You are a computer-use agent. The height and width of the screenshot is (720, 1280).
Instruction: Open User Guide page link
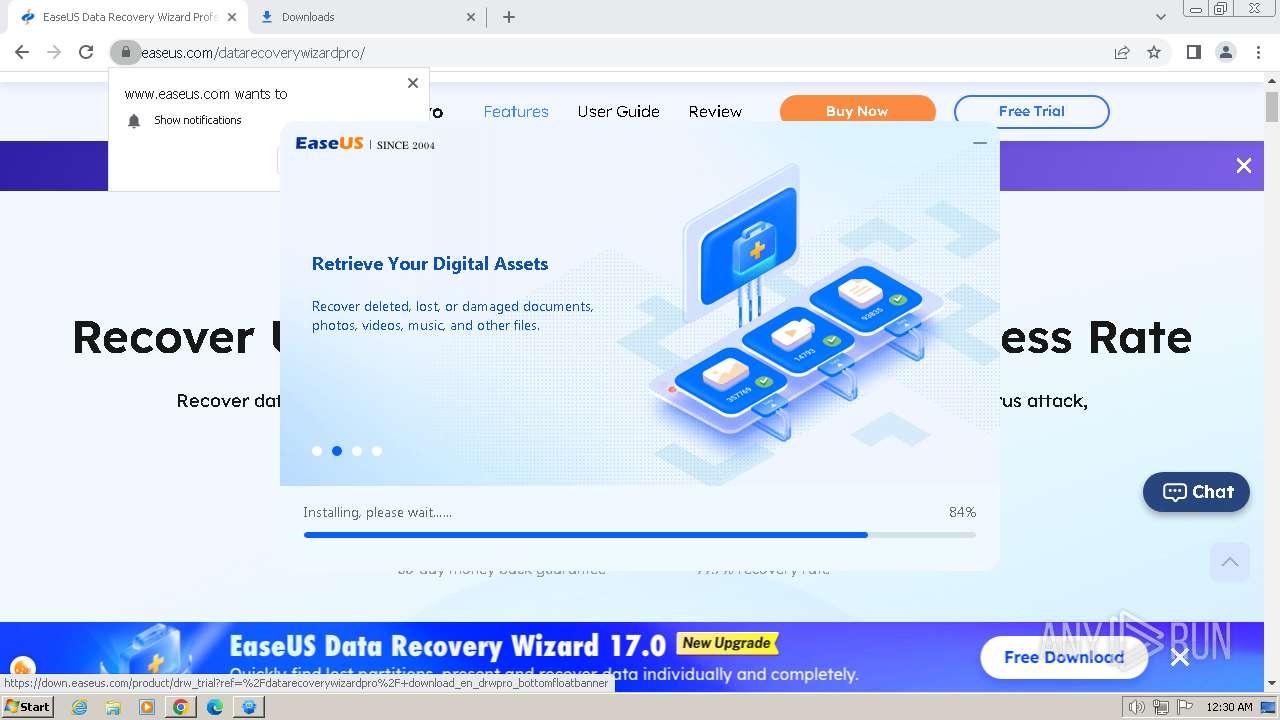[618, 112]
